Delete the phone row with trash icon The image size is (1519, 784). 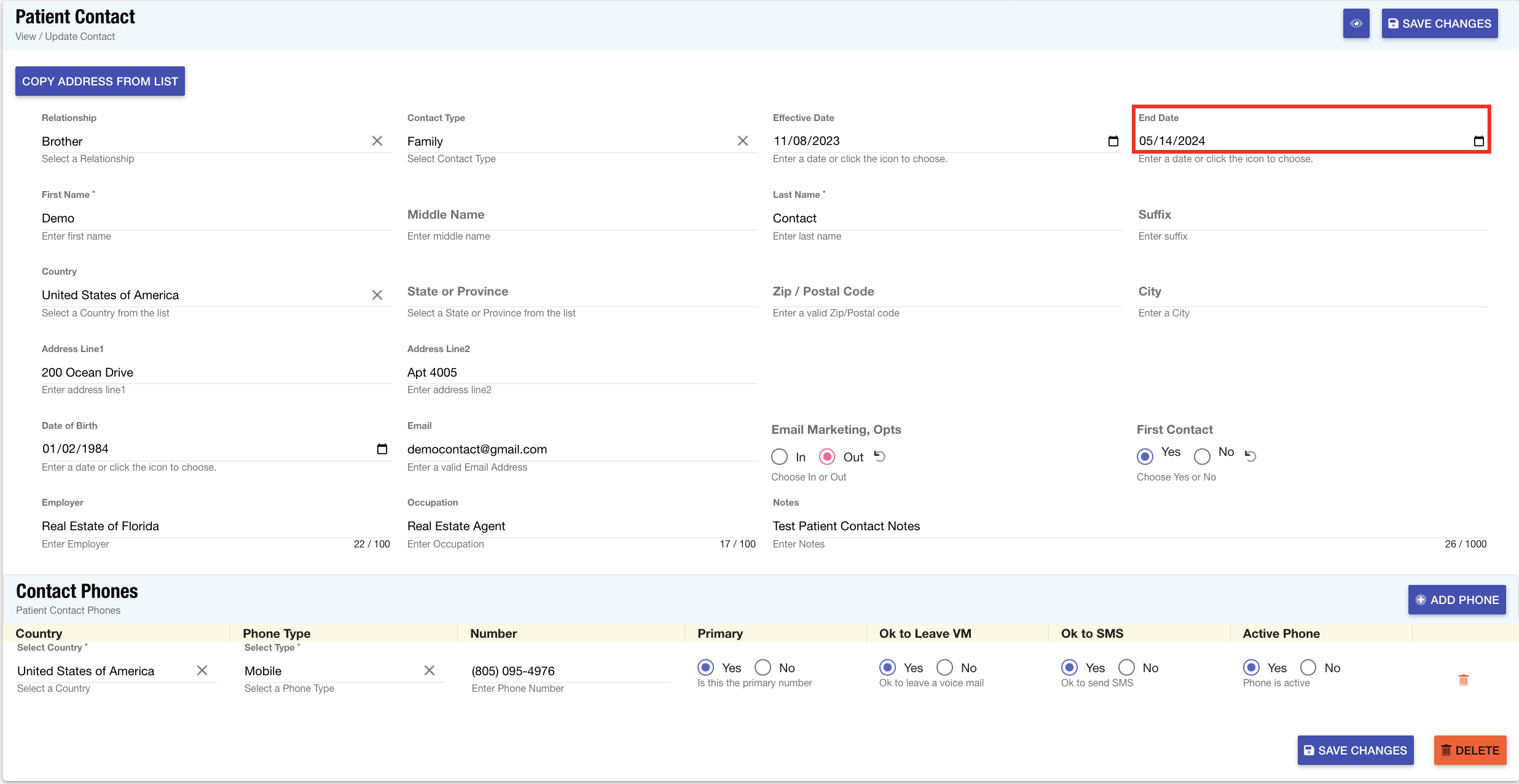click(1463, 680)
